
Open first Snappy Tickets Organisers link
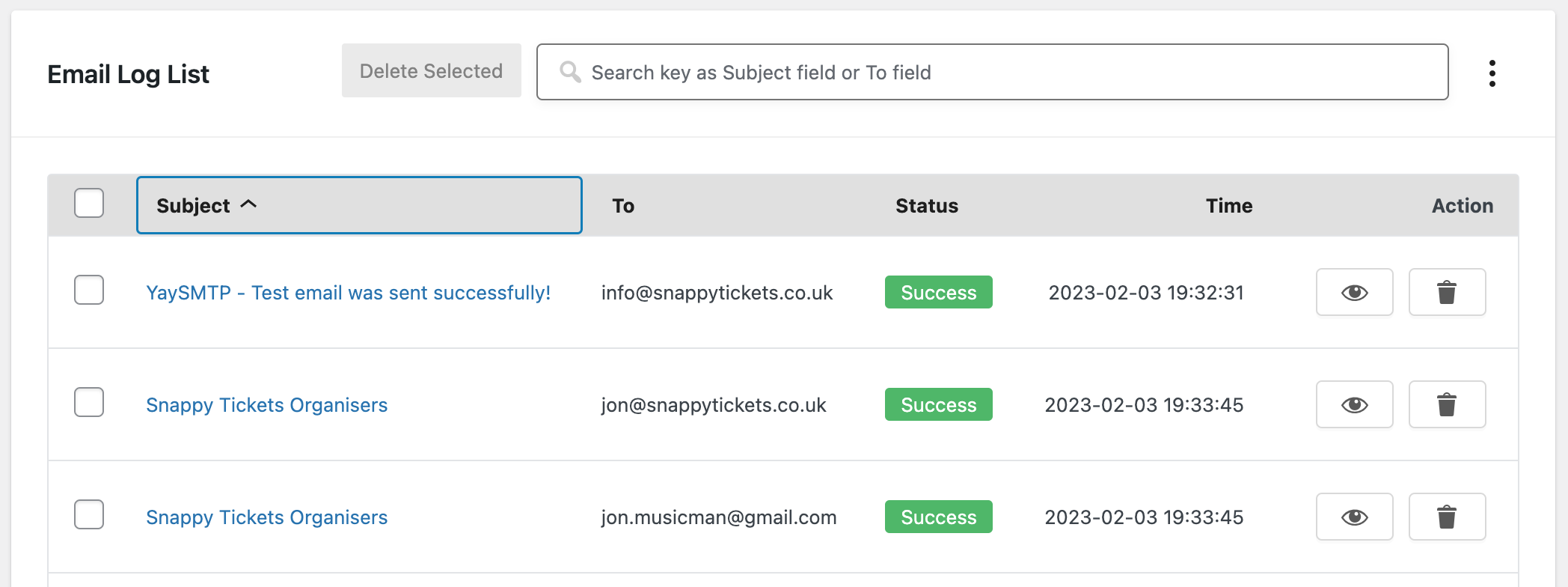click(266, 405)
